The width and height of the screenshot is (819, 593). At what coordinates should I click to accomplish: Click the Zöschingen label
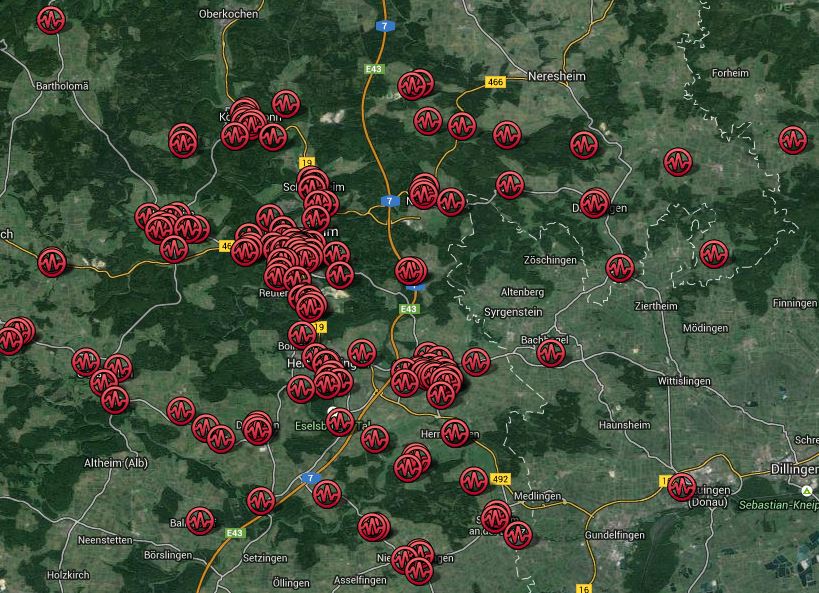pyautogui.click(x=551, y=260)
